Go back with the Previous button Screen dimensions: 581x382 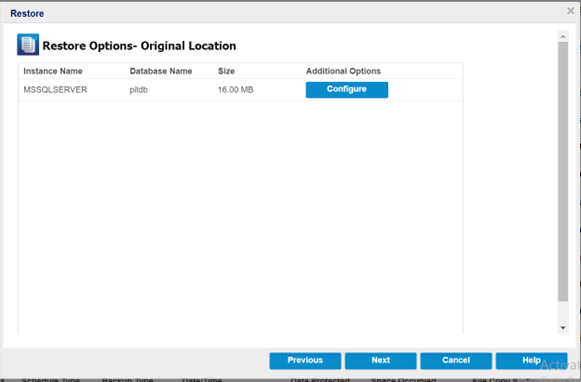[x=305, y=361]
